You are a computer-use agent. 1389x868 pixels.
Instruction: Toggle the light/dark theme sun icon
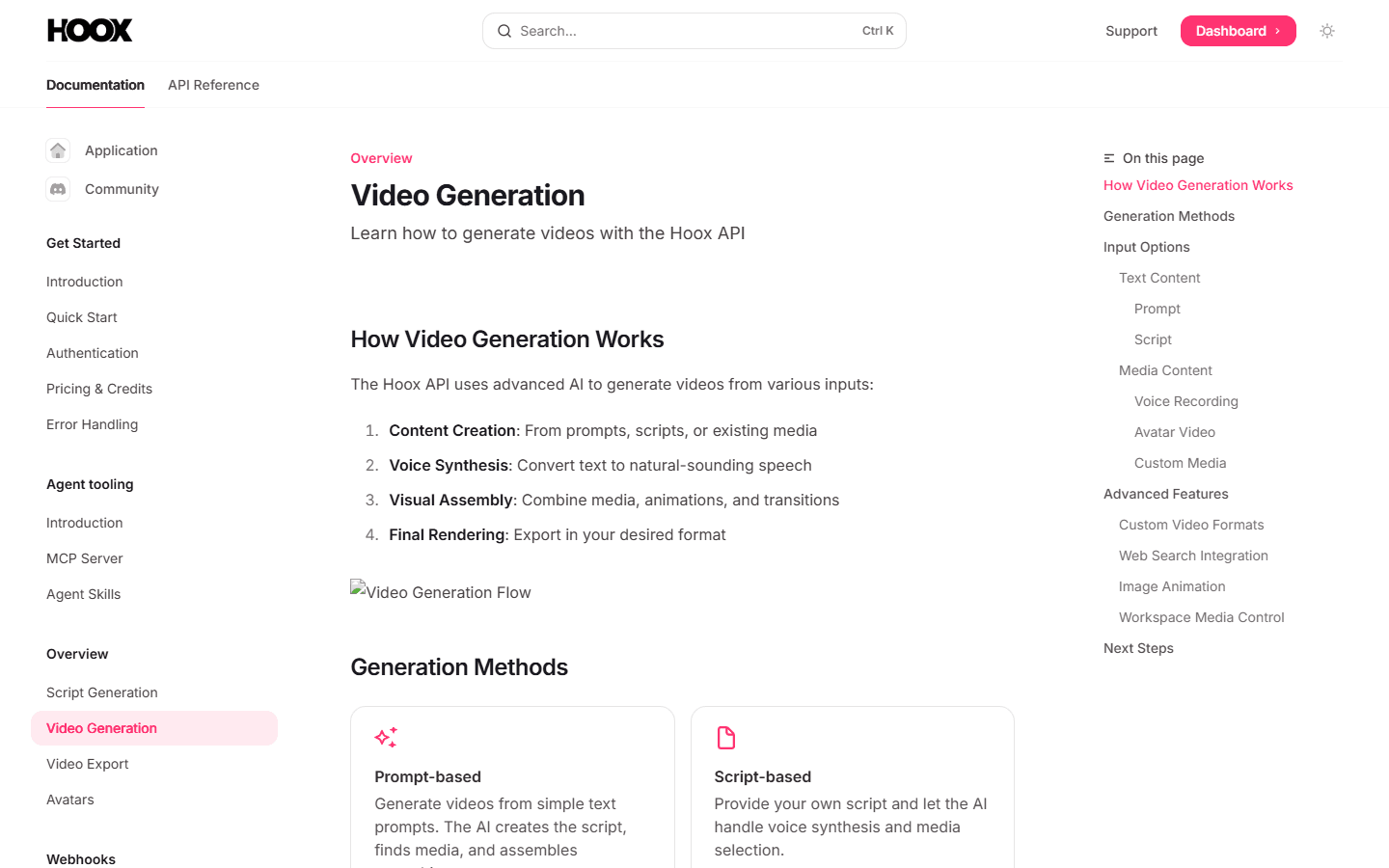tap(1327, 31)
